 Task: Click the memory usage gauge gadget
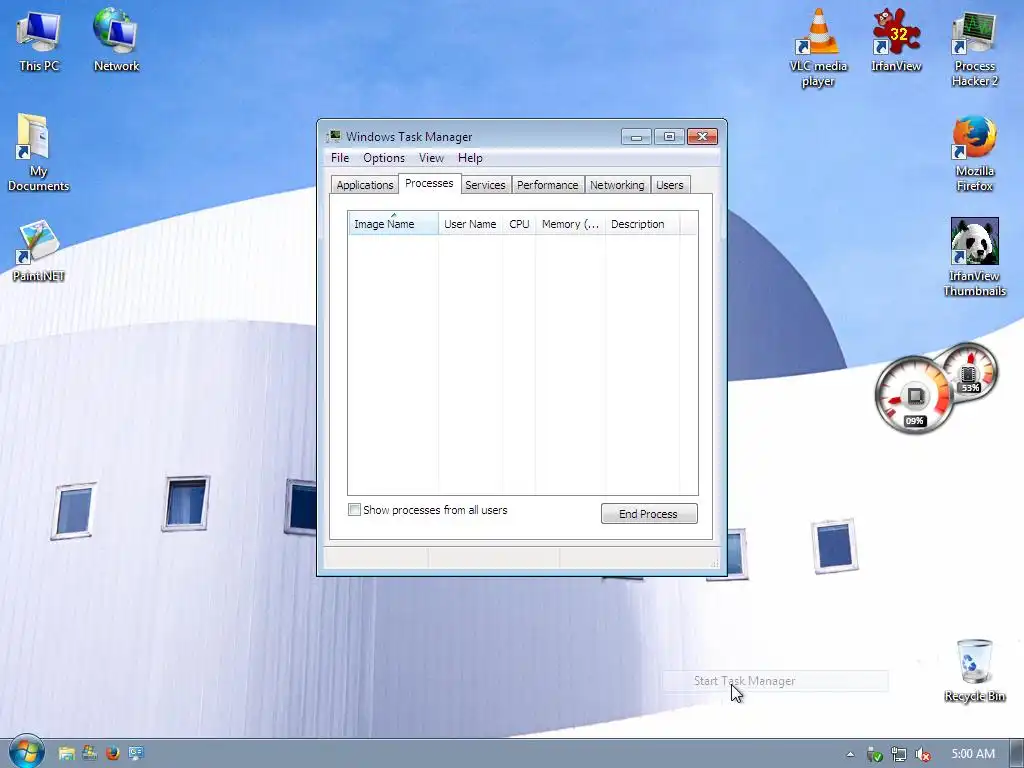point(970,372)
